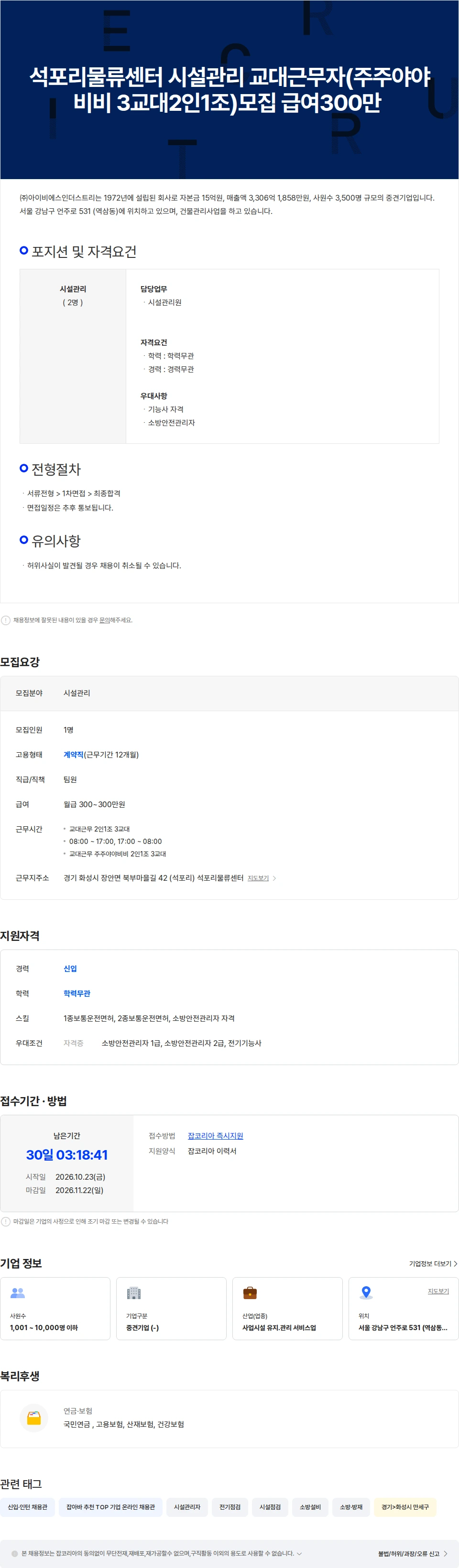Click the 국민연금, 고용보험, 산재보험, 건강보험 benefits text
The image size is (459, 1568).
point(124,1424)
